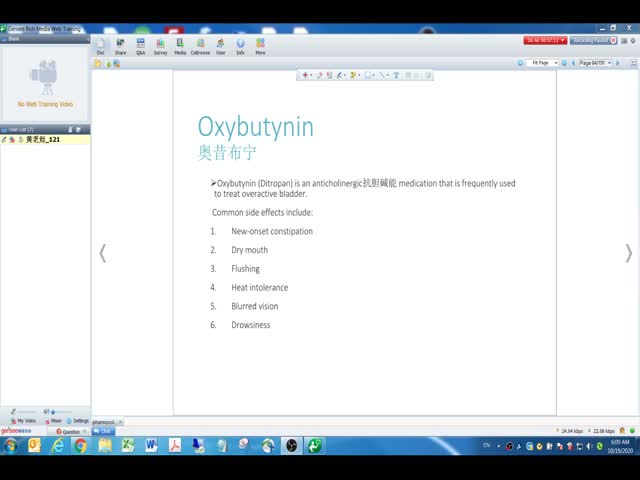640x480 pixels.
Task: Pause the recording with the pause button
Action: [613, 40]
